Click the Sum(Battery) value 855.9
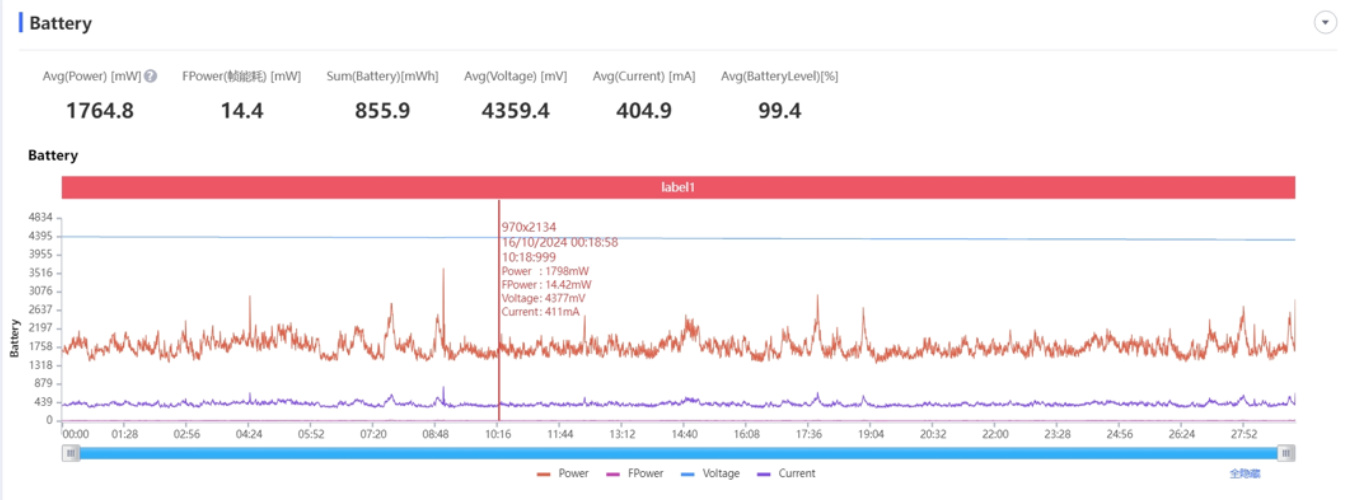Image resolution: width=1352 pixels, height=500 pixels. 382,111
